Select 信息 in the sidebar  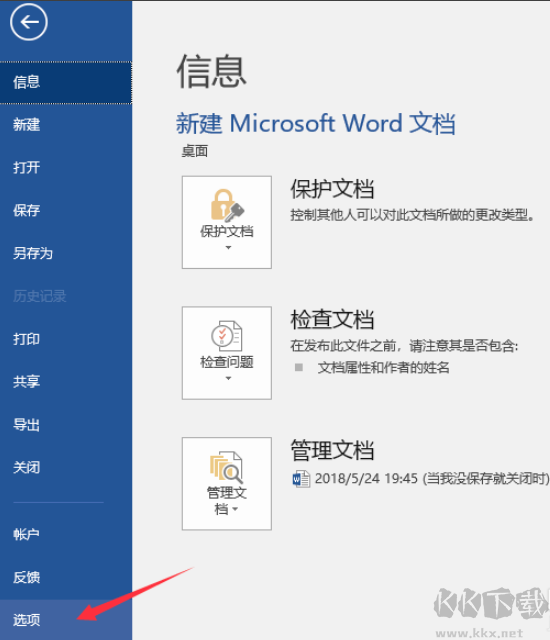pos(66,82)
